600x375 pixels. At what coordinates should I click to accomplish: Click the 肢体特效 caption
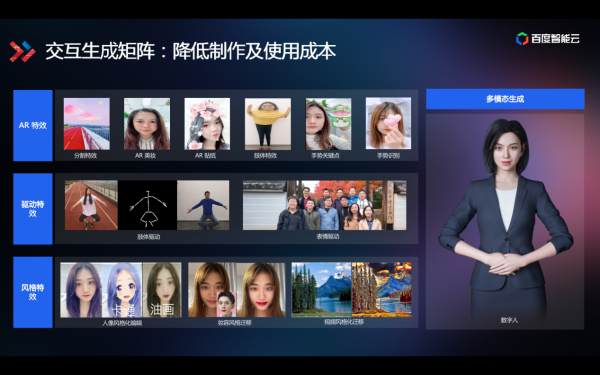(266, 156)
